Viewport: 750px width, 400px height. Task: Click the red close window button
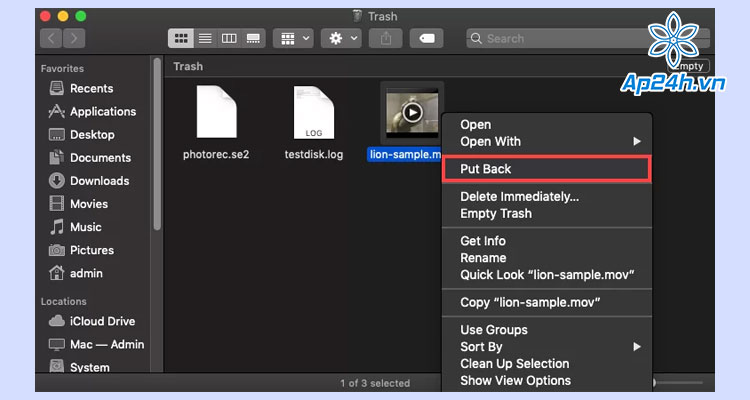tap(45, 16)
